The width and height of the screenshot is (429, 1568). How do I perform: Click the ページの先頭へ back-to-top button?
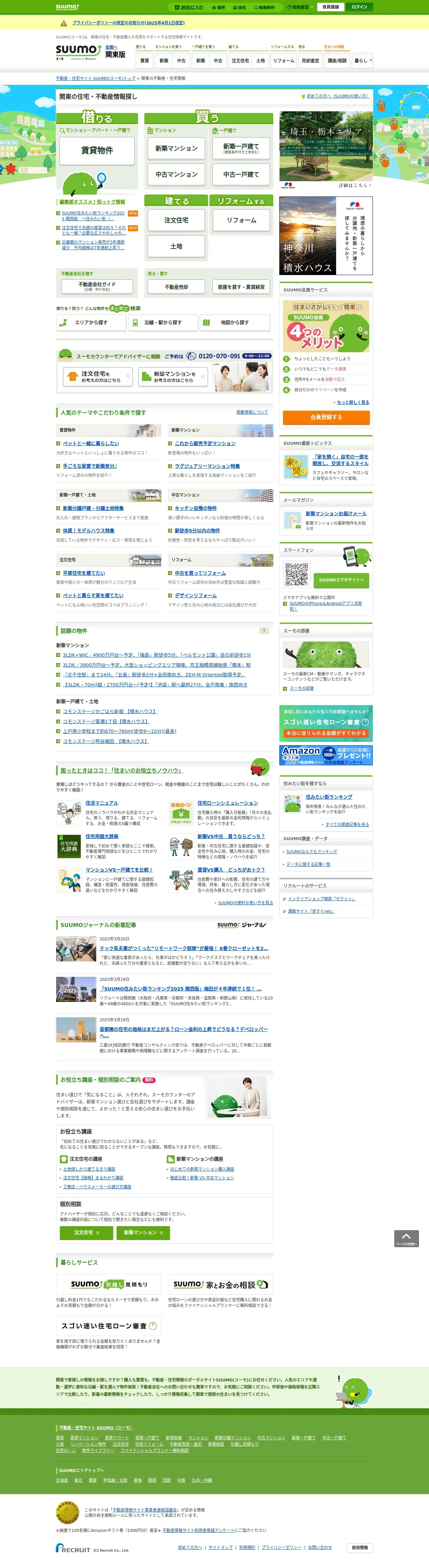pyautogui.click(x=406, y=1238)
